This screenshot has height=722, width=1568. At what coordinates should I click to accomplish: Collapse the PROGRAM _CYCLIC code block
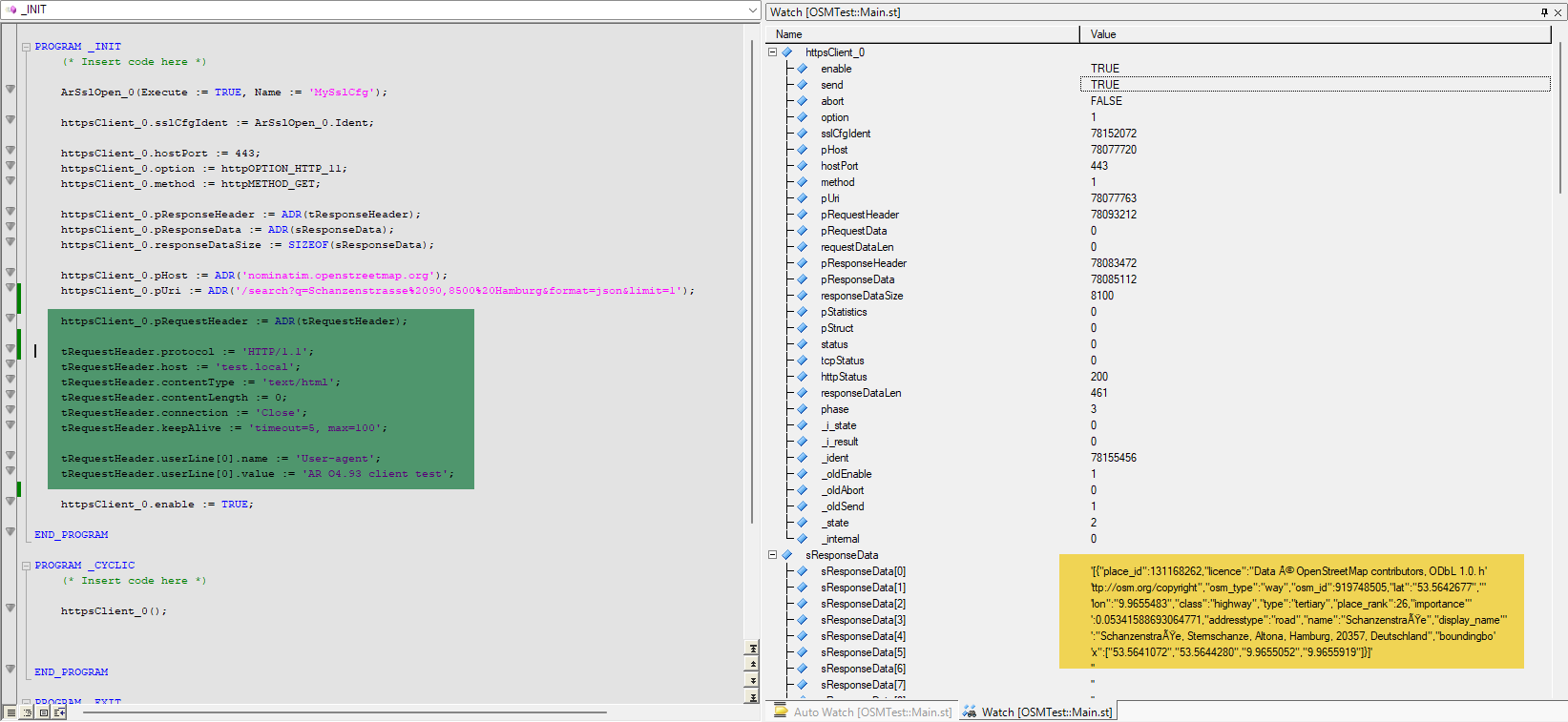pyautogui.click(x=27, y=566)
